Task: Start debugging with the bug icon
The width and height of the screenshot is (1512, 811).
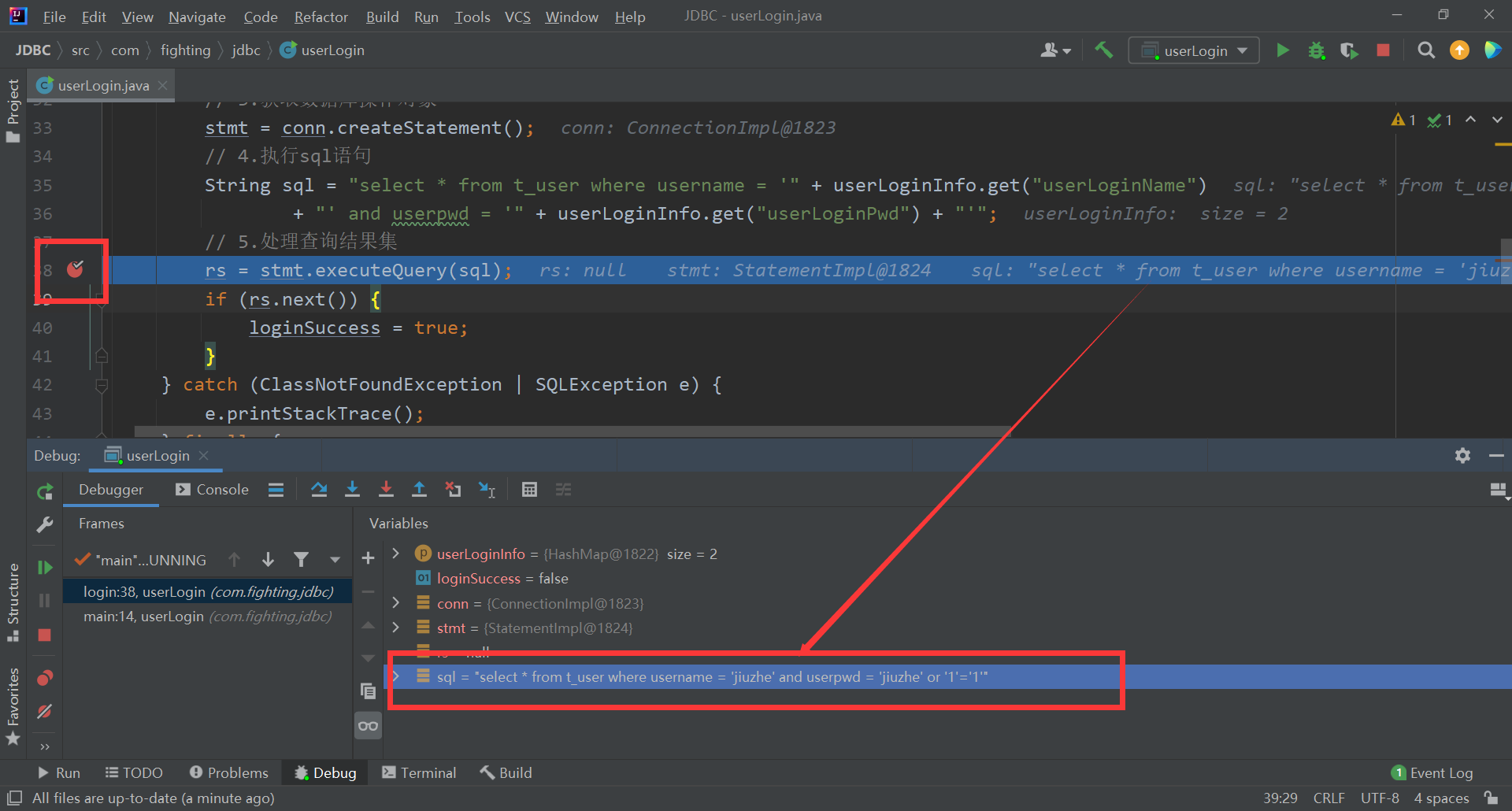Action: 1316,50
